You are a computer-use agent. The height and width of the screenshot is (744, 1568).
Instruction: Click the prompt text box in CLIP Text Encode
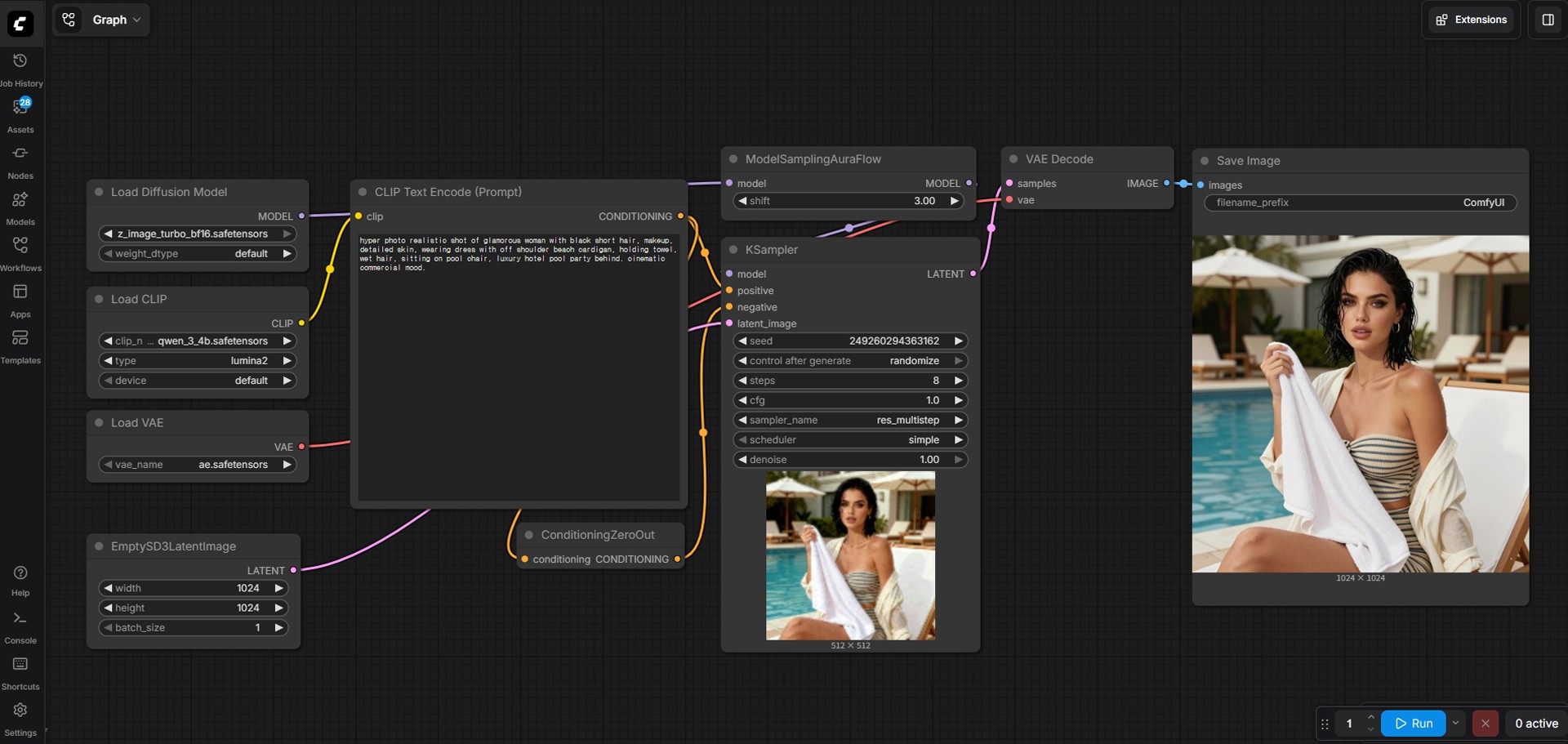tap(519, 368)
